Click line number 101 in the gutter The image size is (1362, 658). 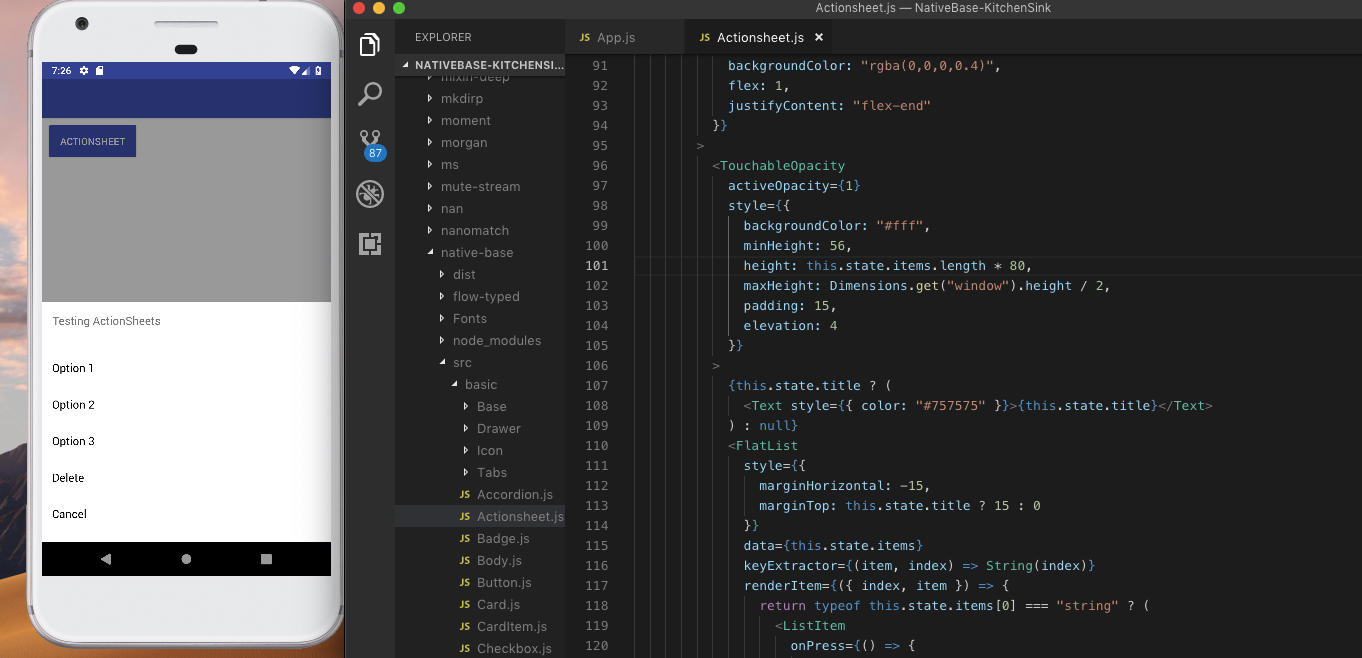pos(596,266)
